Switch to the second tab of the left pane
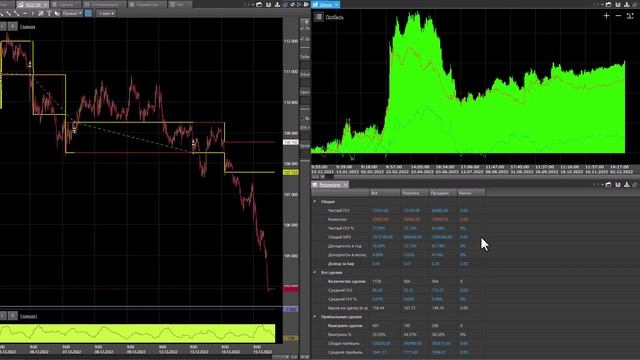This screenshot has width=640, height=360. pos(65,5)
